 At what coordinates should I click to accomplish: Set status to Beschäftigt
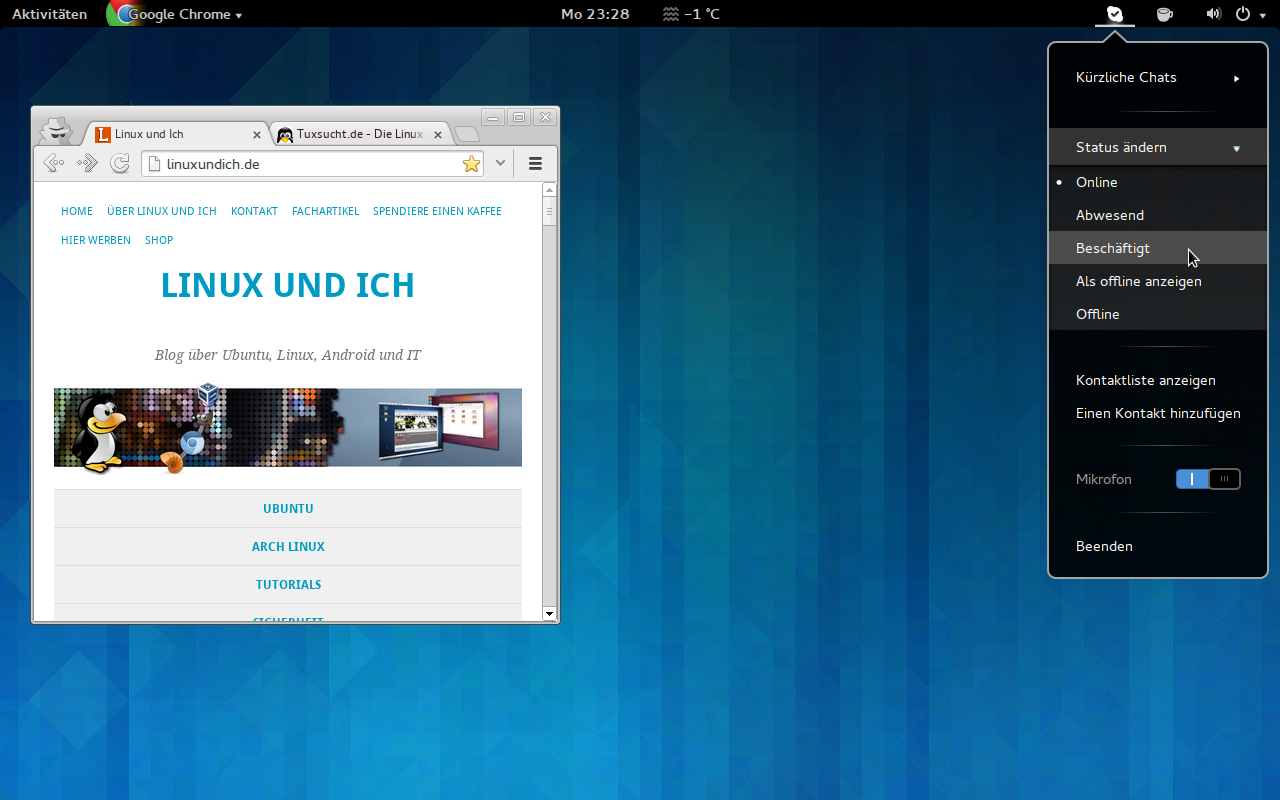pyautogui.click(x=1158, y=248)
